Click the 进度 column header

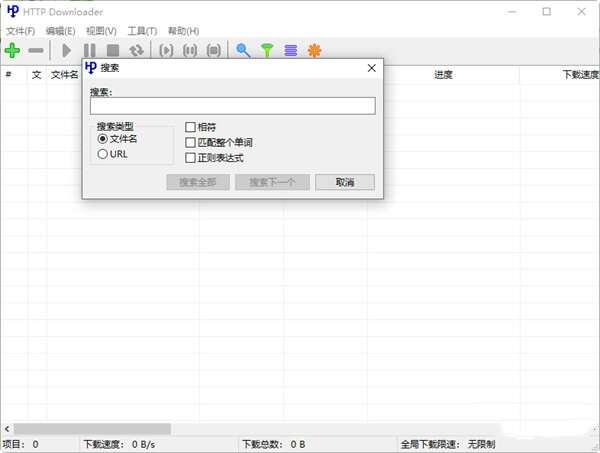[443, 75]
